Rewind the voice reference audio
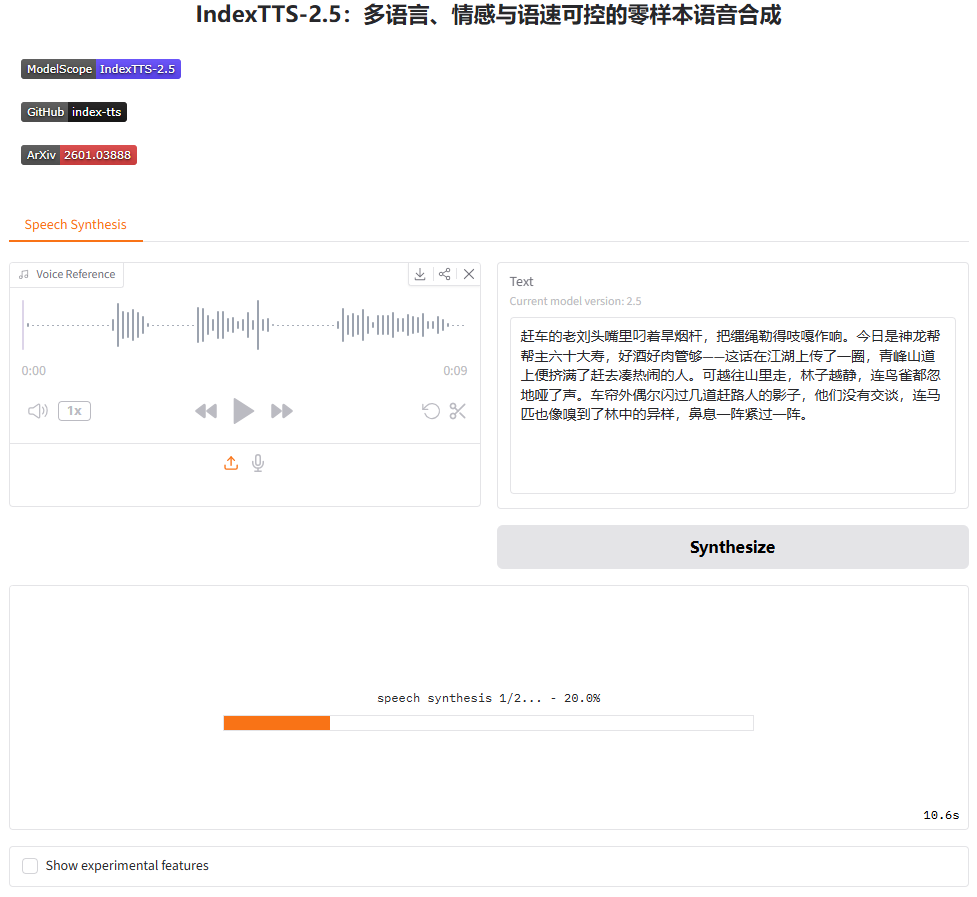Viewport: 977px width, 897px height. point(206,411)
